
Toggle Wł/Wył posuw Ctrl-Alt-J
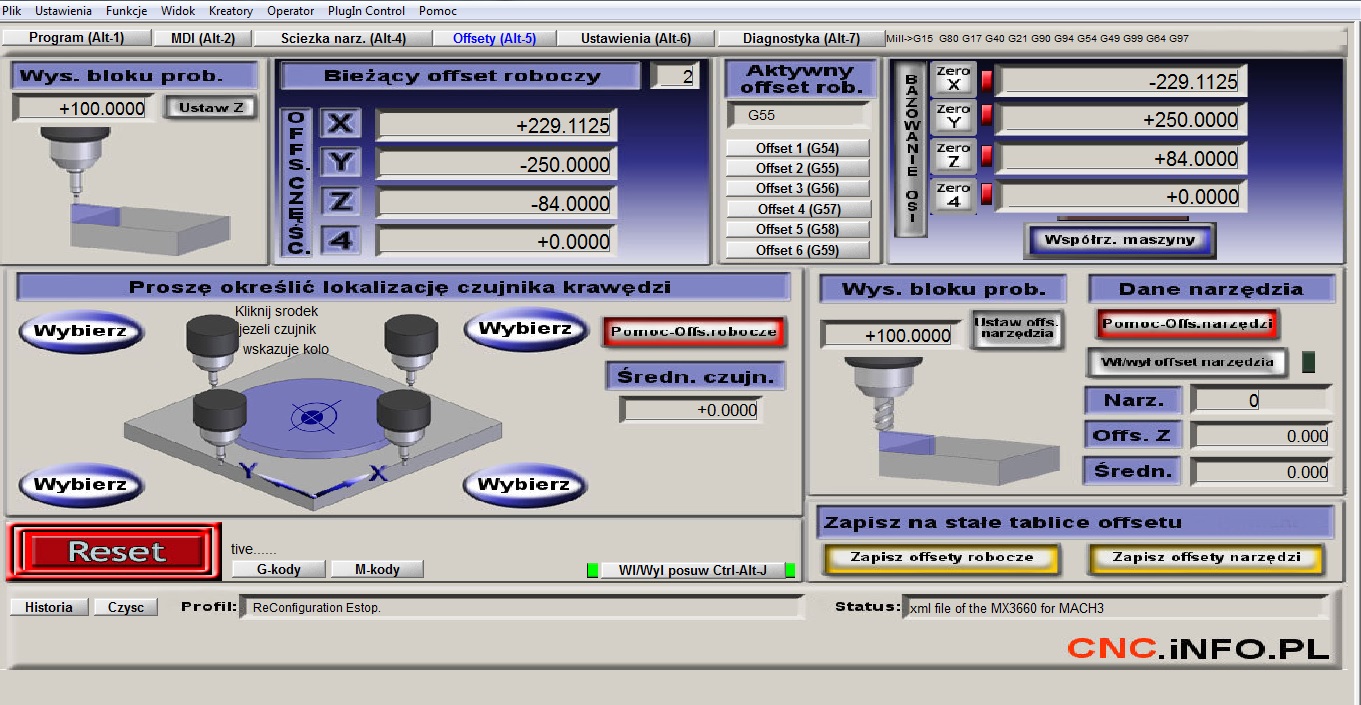[692, 570]
